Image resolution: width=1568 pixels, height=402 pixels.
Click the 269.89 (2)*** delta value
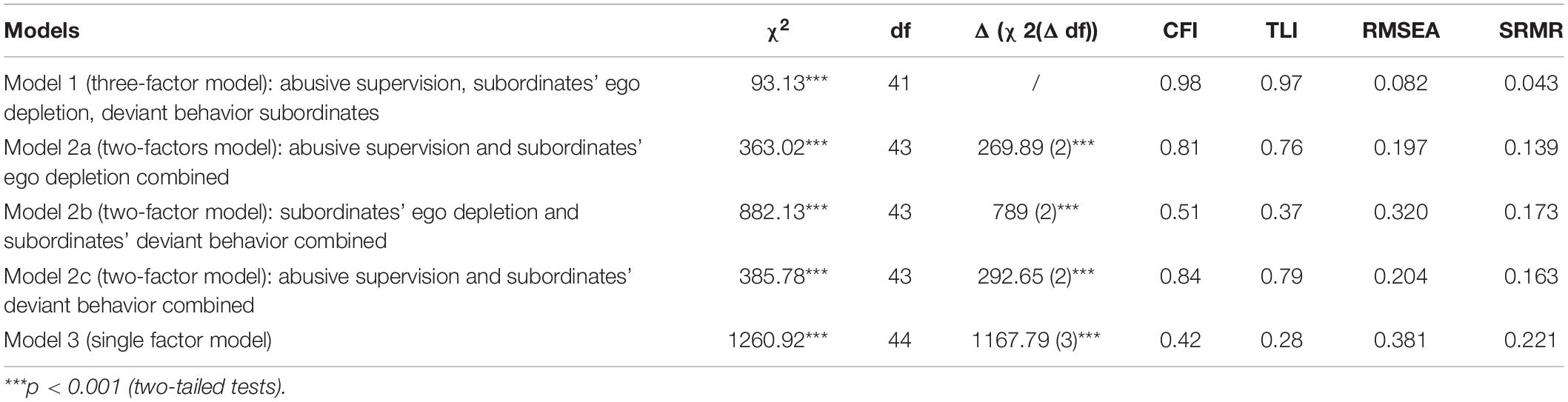point(1035,147)
